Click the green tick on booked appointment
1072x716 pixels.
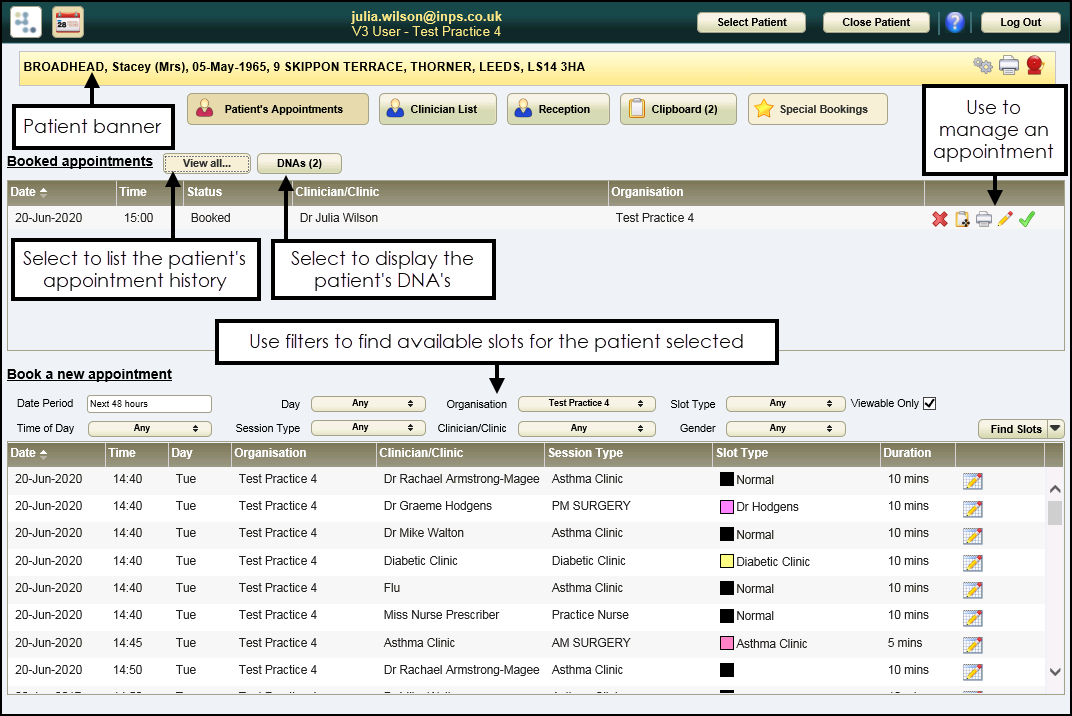[1027, 219]
